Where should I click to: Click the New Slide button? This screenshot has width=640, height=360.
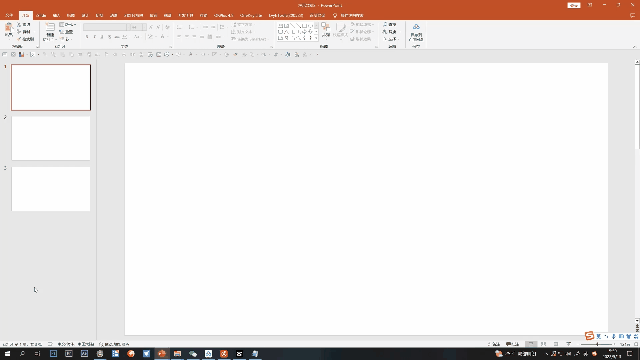[x=50, y=31]
